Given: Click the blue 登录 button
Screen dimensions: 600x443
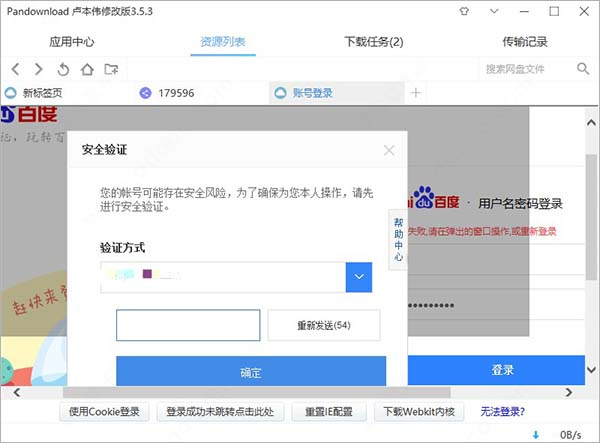Looking at the screenshot, I should coord(496,370).
